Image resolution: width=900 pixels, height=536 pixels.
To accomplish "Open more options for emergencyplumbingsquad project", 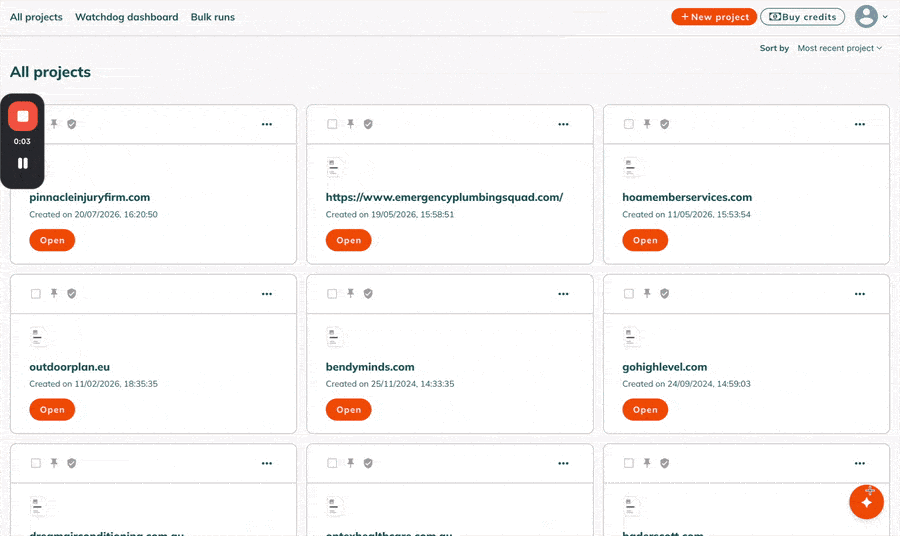I will [563, 124].
